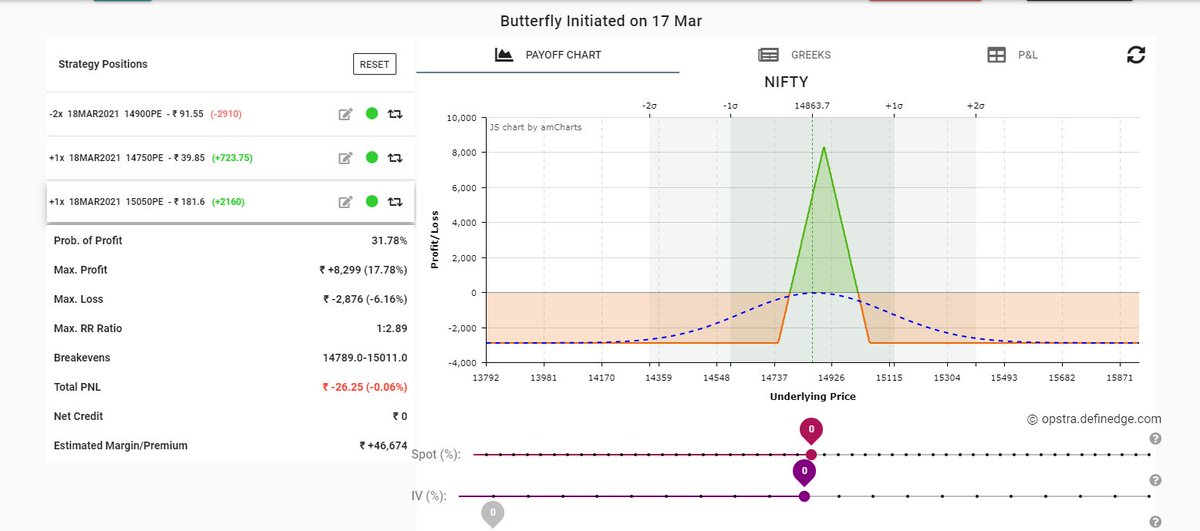This screenshot has height=531, width=1200.
Task: Click the RESET button
Action: [x=374, y=64]
